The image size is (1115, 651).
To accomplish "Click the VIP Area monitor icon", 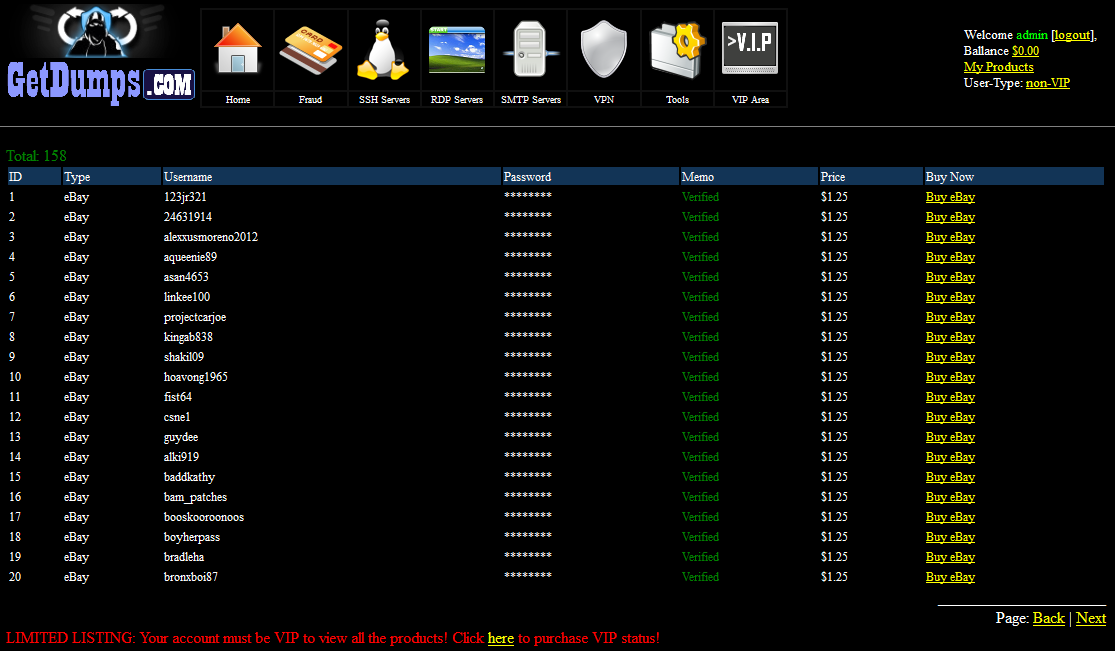I will pos(749,48).
